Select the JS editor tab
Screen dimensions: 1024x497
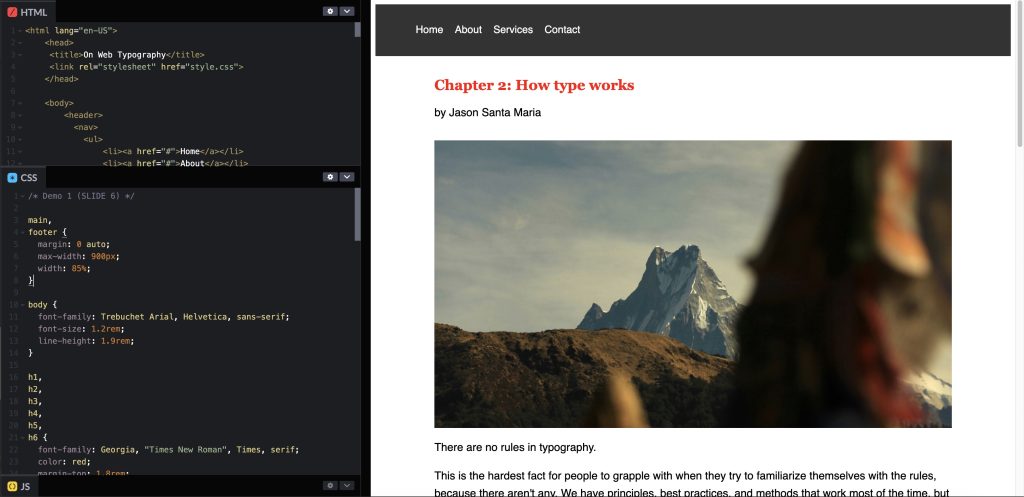pos(19,486)
